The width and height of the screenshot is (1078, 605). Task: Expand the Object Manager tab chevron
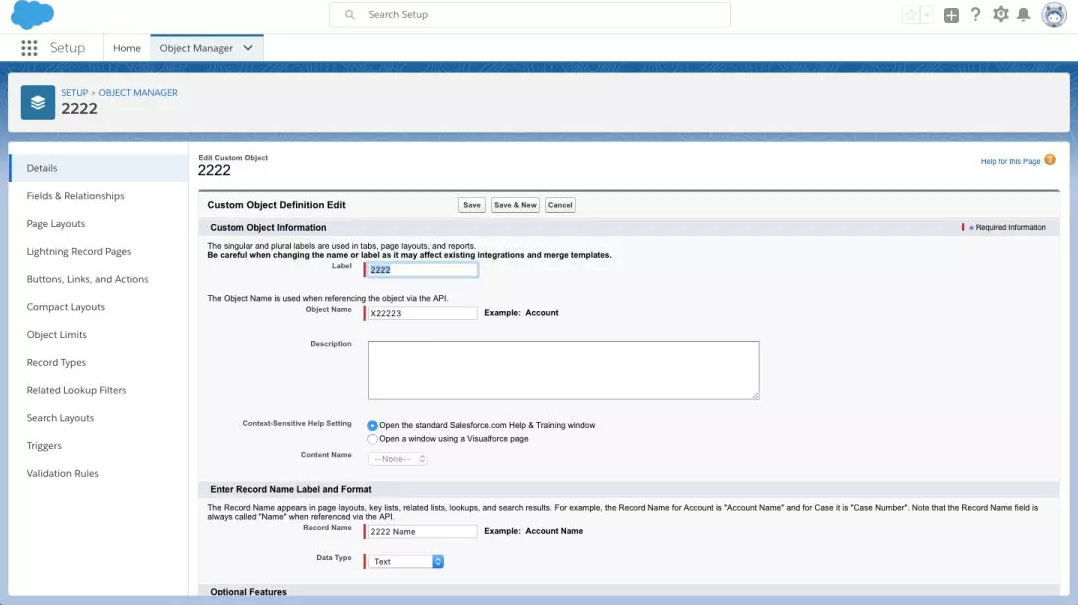(x=248, y=48)
